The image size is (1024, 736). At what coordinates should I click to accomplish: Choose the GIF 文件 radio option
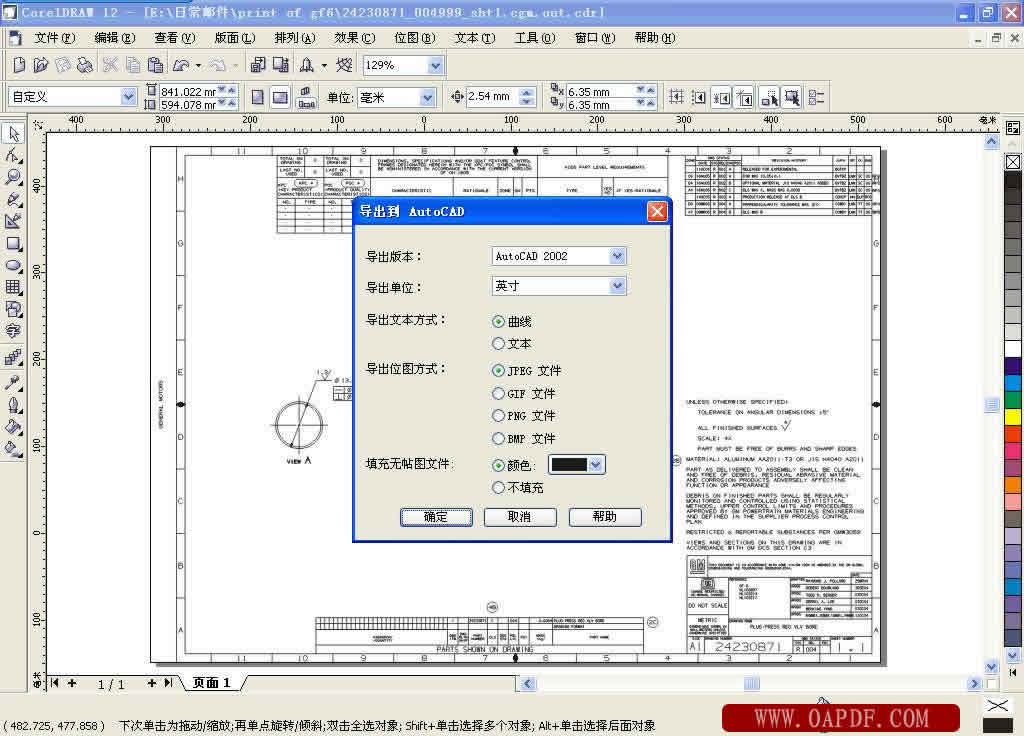498,393
